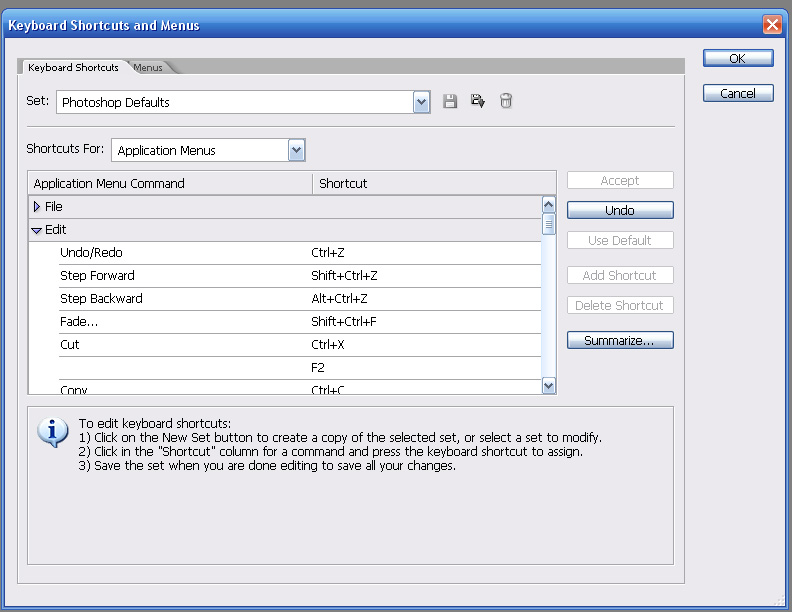Select Photoshop Defaults set combo box
792x612 pixels.
pyautogui.click(x=243, y=103)
